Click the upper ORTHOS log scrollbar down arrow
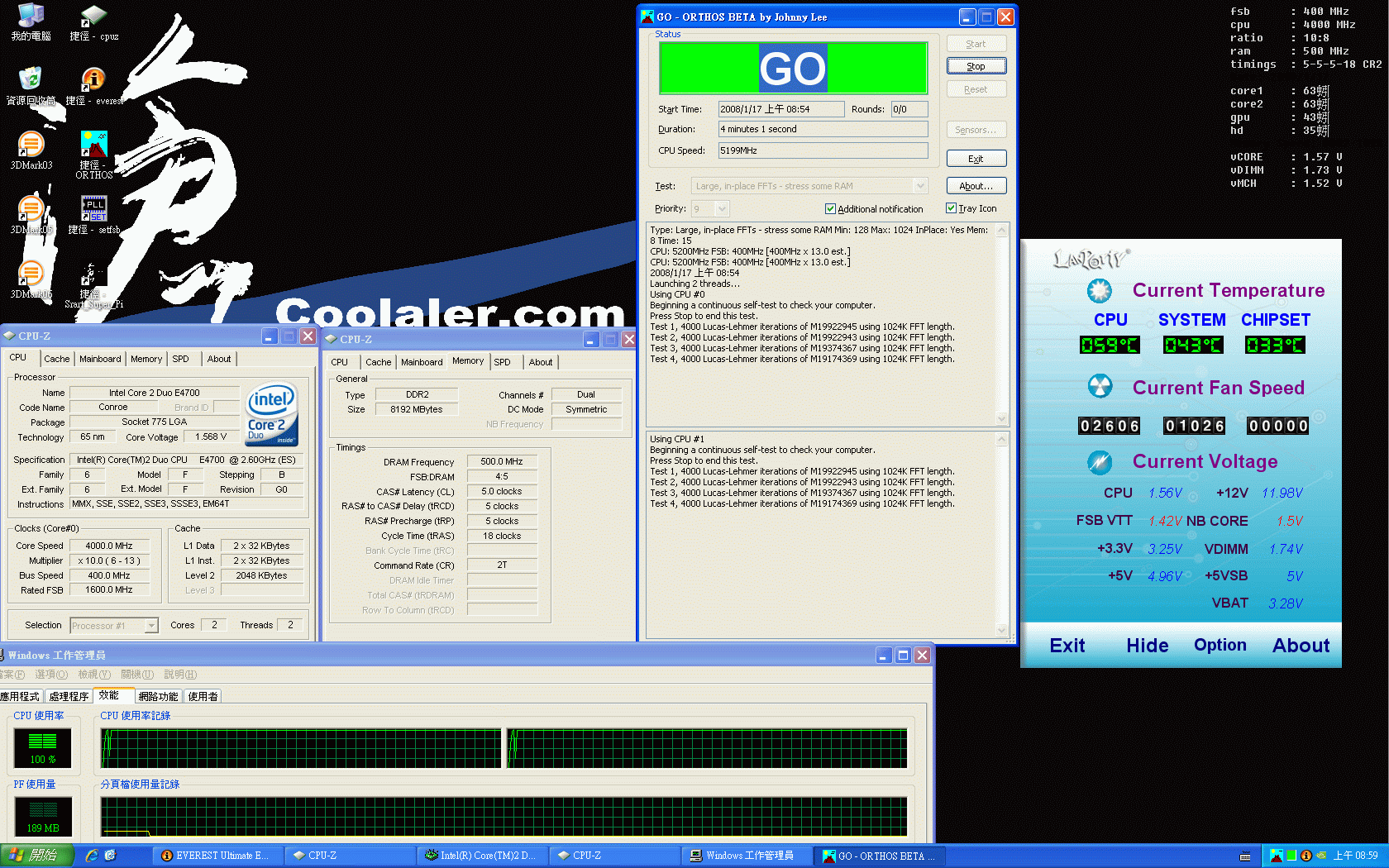Image resolution: width=1389 pixels, height=868 pixels. pos(1002,418)
